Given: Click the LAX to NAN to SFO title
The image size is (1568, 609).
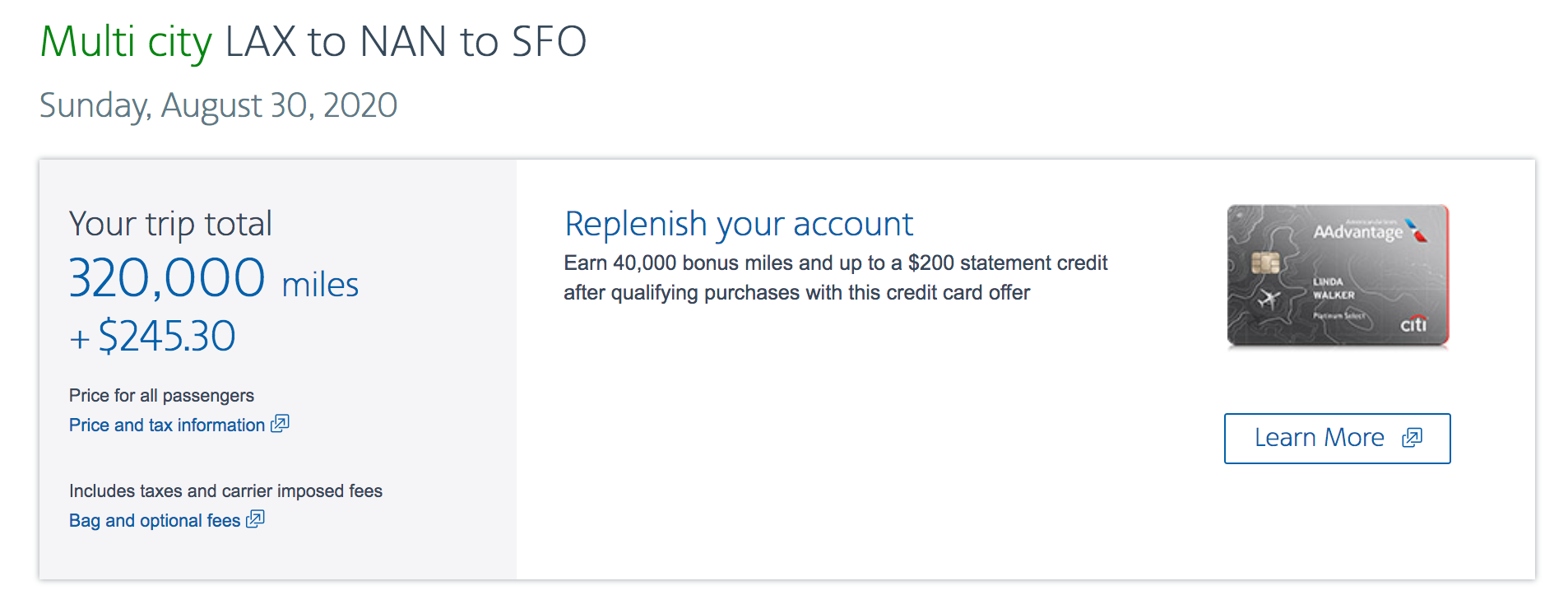Looking at the screenshot, I should [x=406, y=42].
